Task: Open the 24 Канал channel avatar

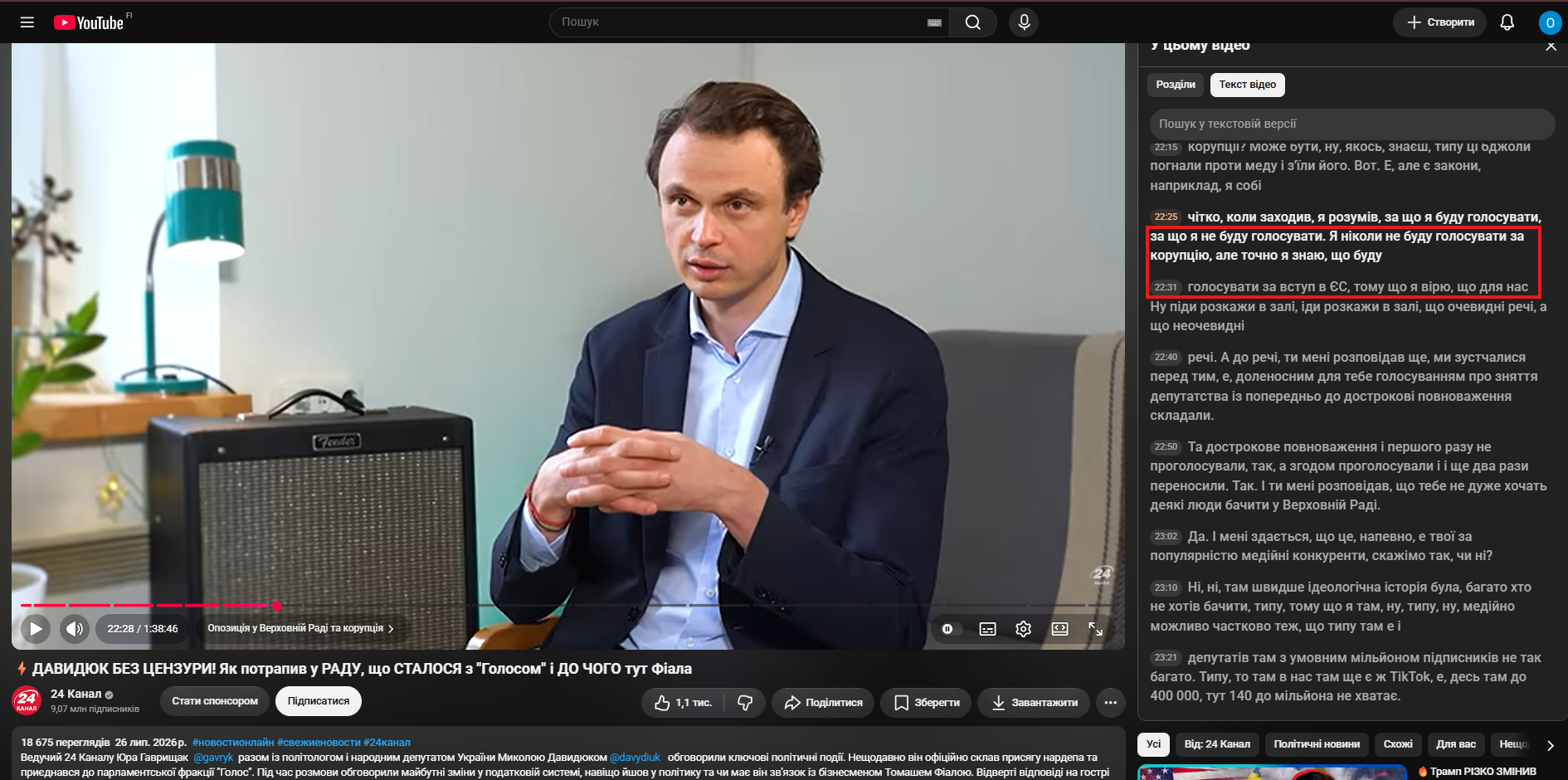Action: [x=27, y=701]
